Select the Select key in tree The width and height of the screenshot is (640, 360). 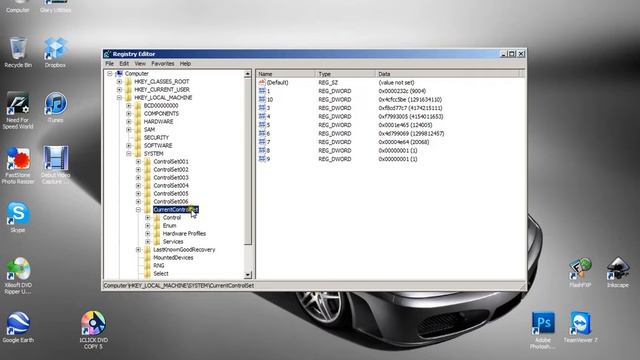coord(161,273)
